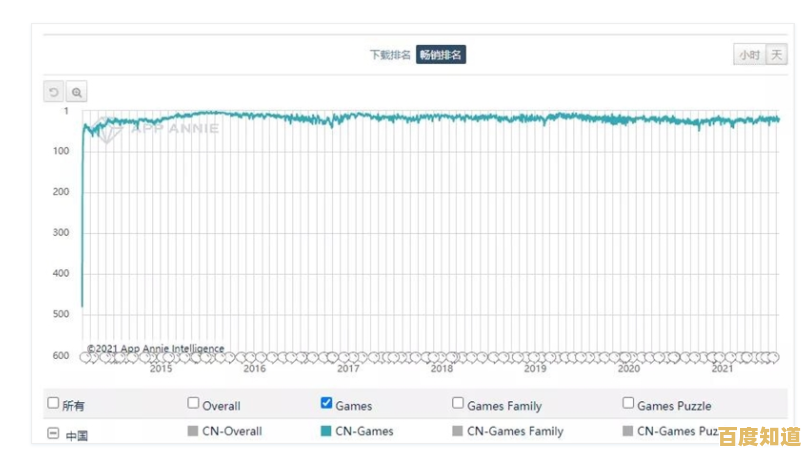
Task: Enable the Overall checkbox
Action: [194, 403]
